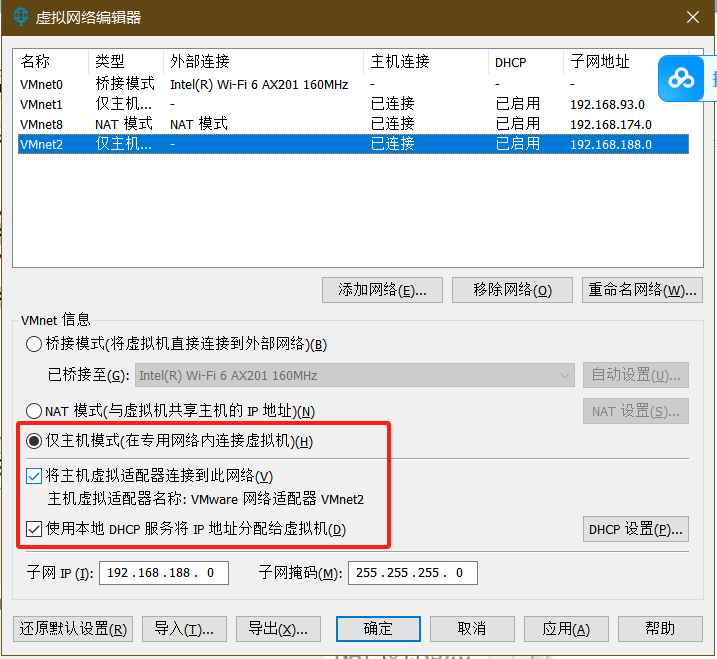717x659 pixels.
Task: Open DHCP 设置 dialog
Action: point(636,529)
